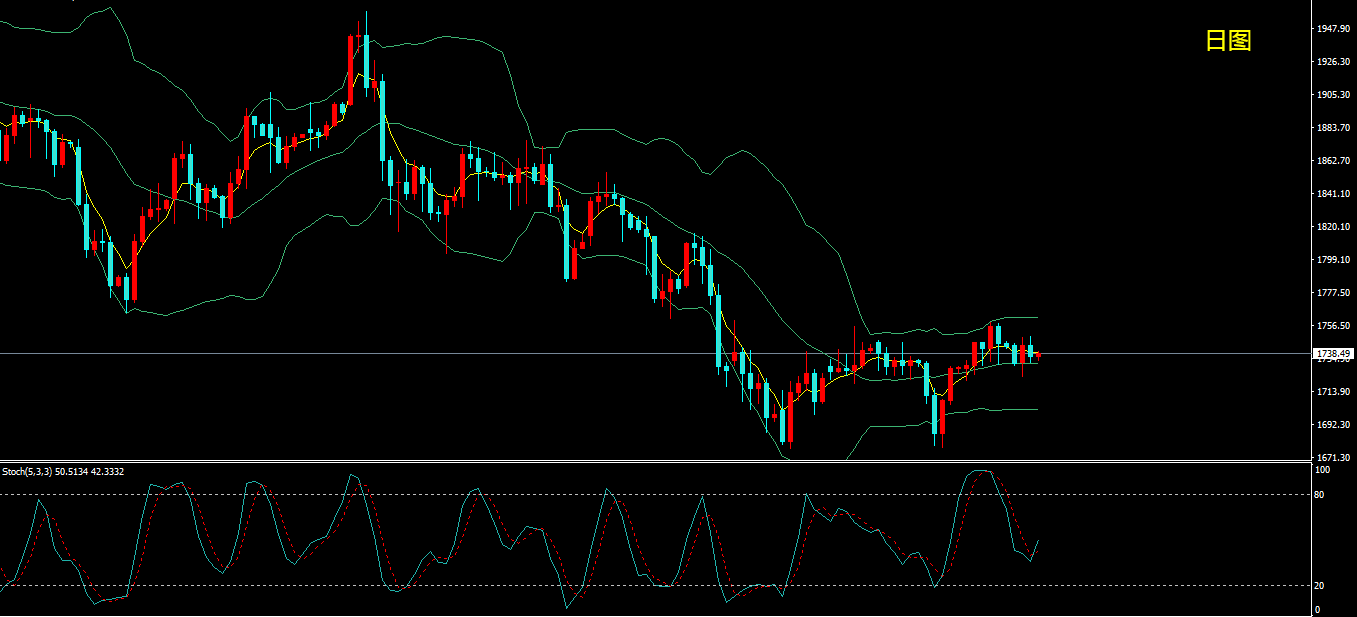1357x617 pixels.
Task: Click the stochastic 20 level label
Action: 1319,586
